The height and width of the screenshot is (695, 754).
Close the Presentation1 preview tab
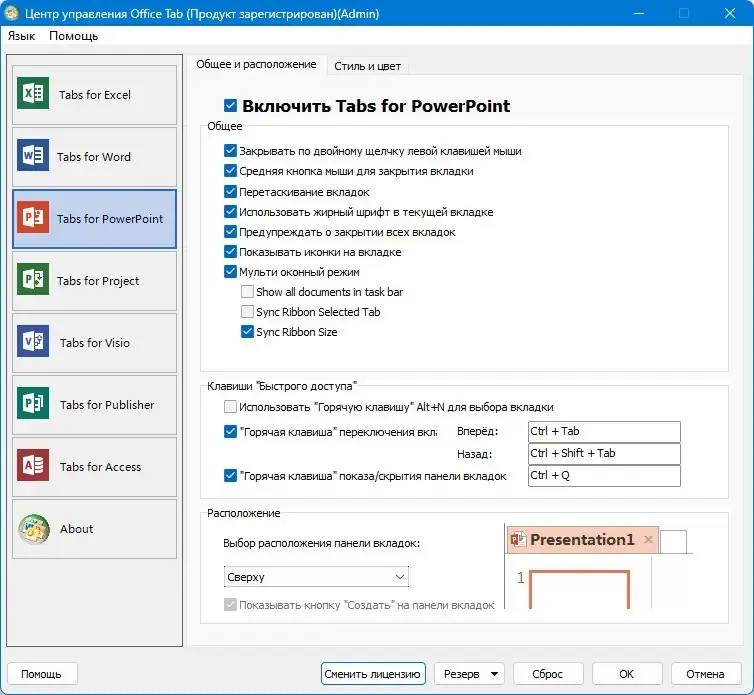[x=648, y=539]
